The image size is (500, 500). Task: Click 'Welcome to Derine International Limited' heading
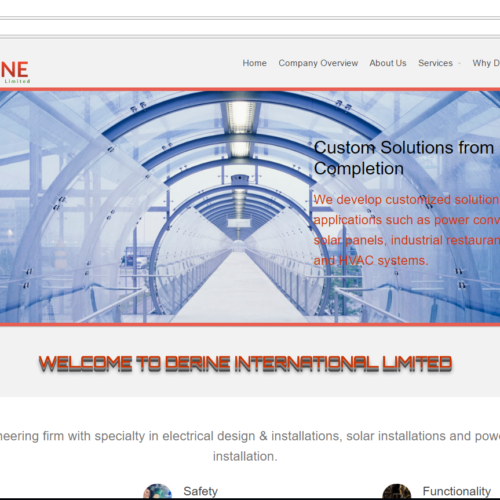[x=245, y=363]
